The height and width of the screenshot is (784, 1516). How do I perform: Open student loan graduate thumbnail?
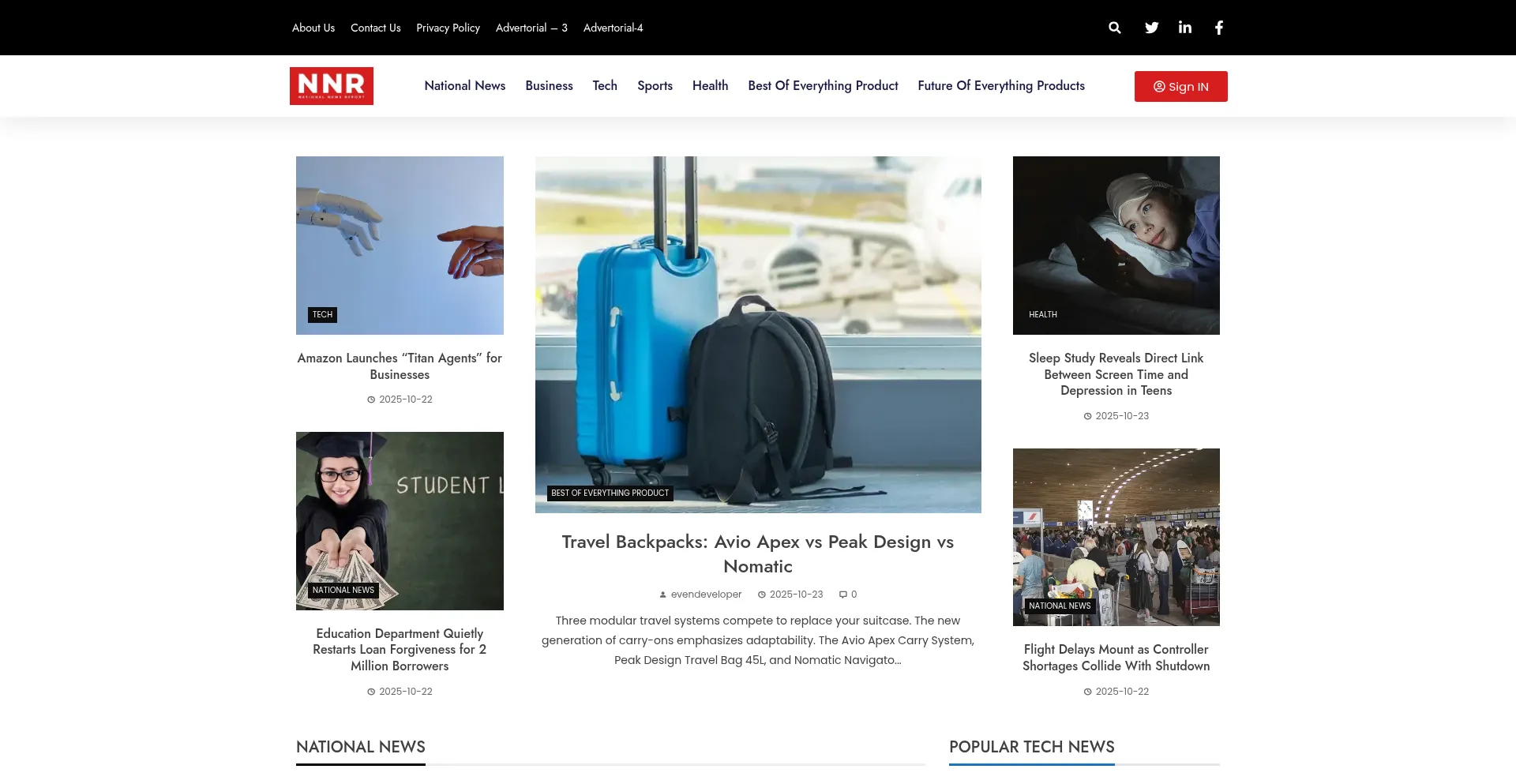(400, 521)
